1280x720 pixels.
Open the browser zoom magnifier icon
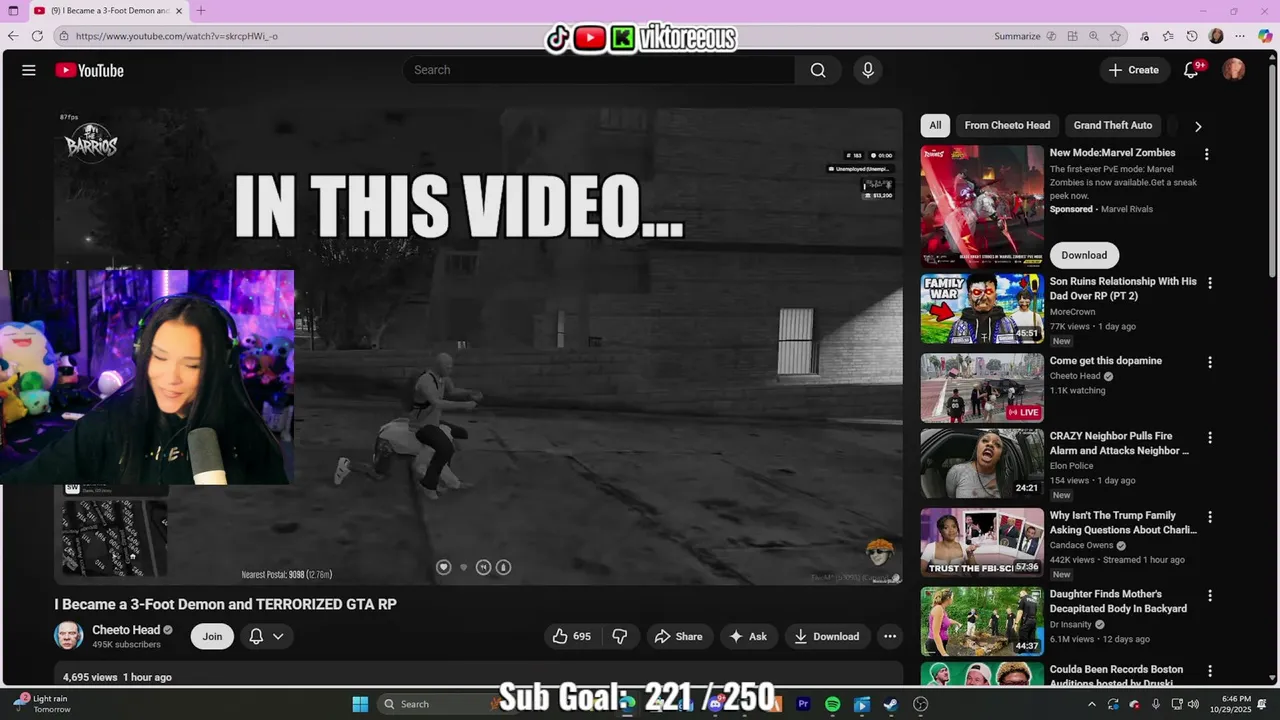1094,36
